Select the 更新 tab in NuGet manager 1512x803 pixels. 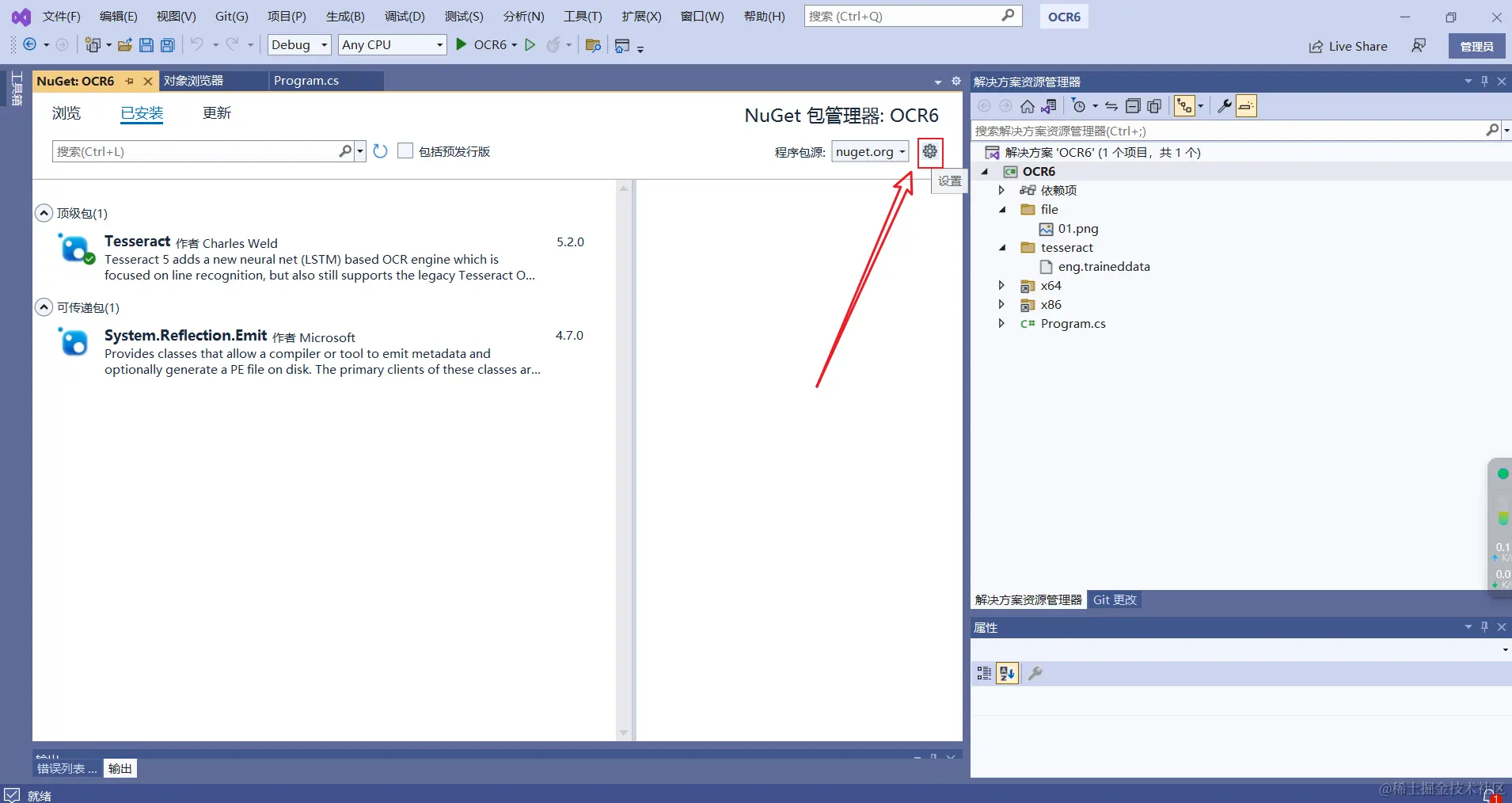coord(217,113)
